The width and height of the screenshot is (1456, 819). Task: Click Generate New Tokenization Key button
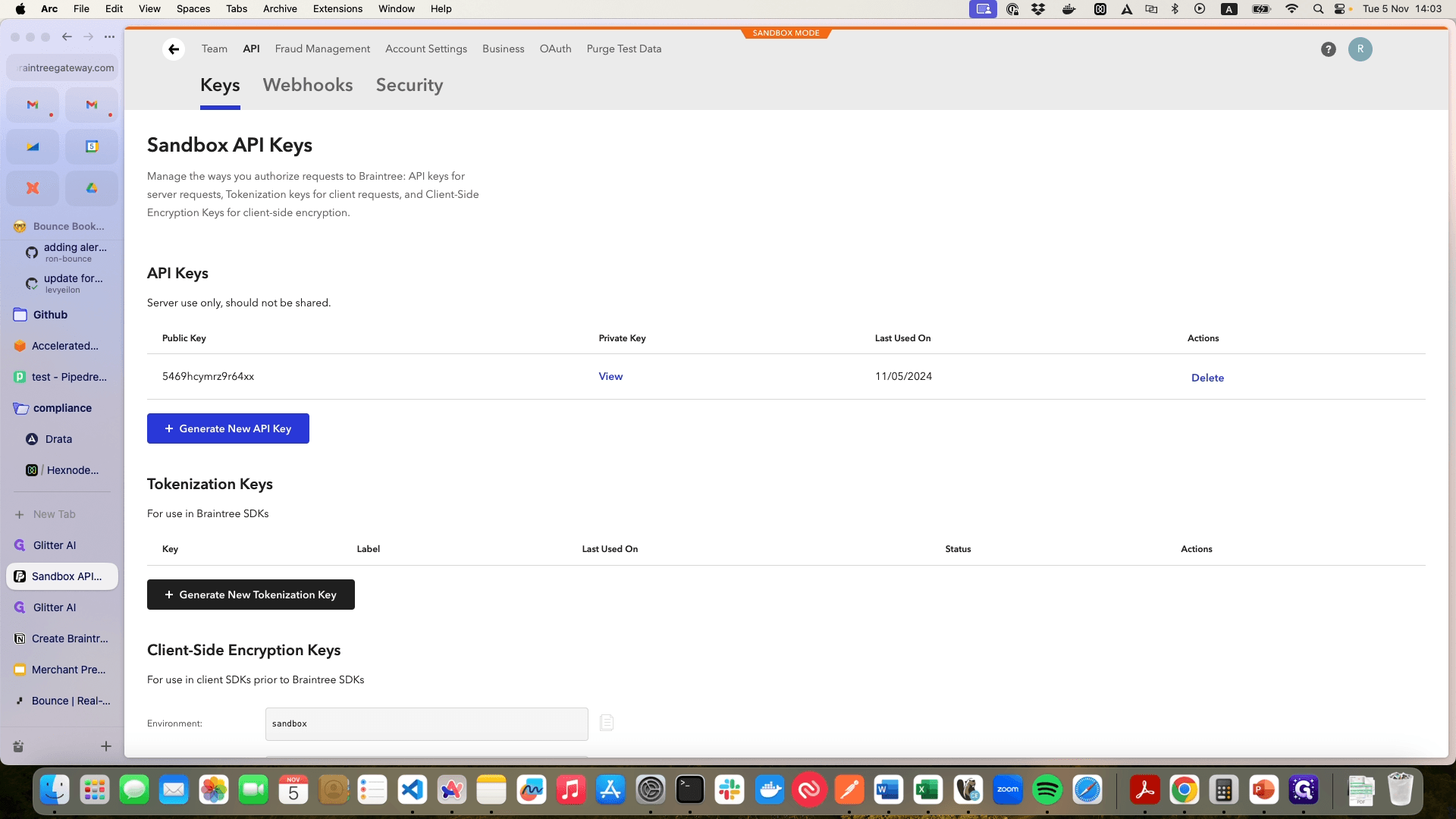tap(251, 595)
